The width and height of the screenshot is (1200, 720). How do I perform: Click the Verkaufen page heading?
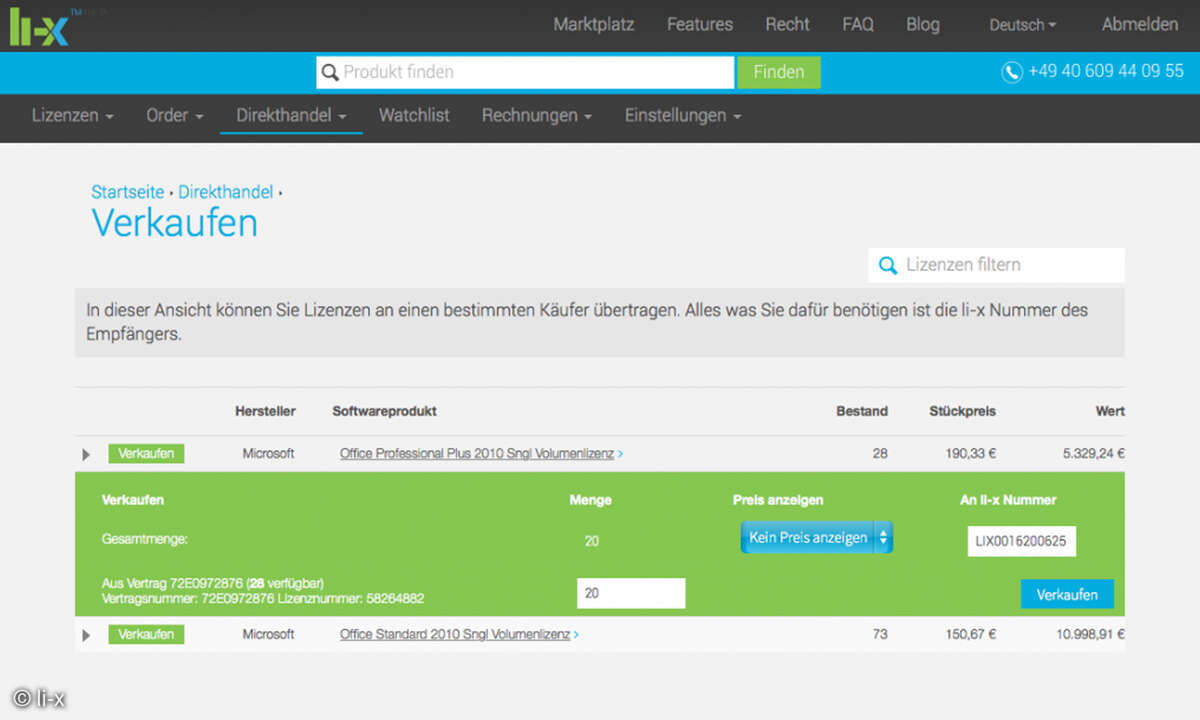pos(175,222)
